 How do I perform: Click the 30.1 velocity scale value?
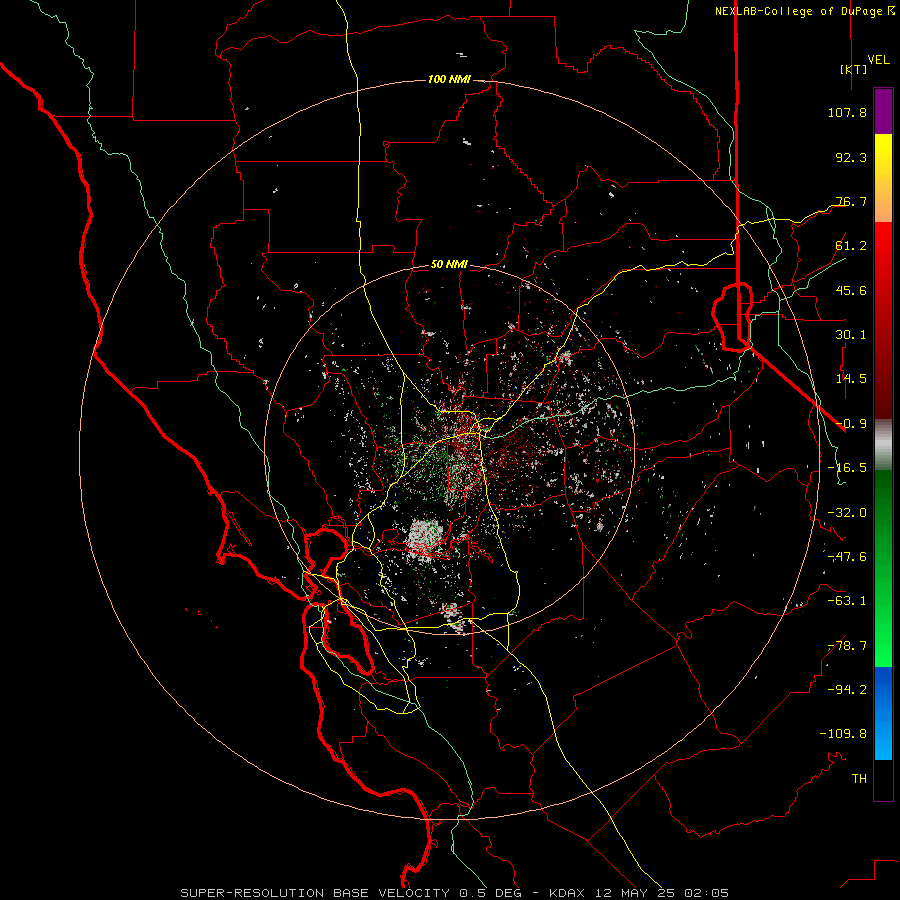tap(851, 335)
